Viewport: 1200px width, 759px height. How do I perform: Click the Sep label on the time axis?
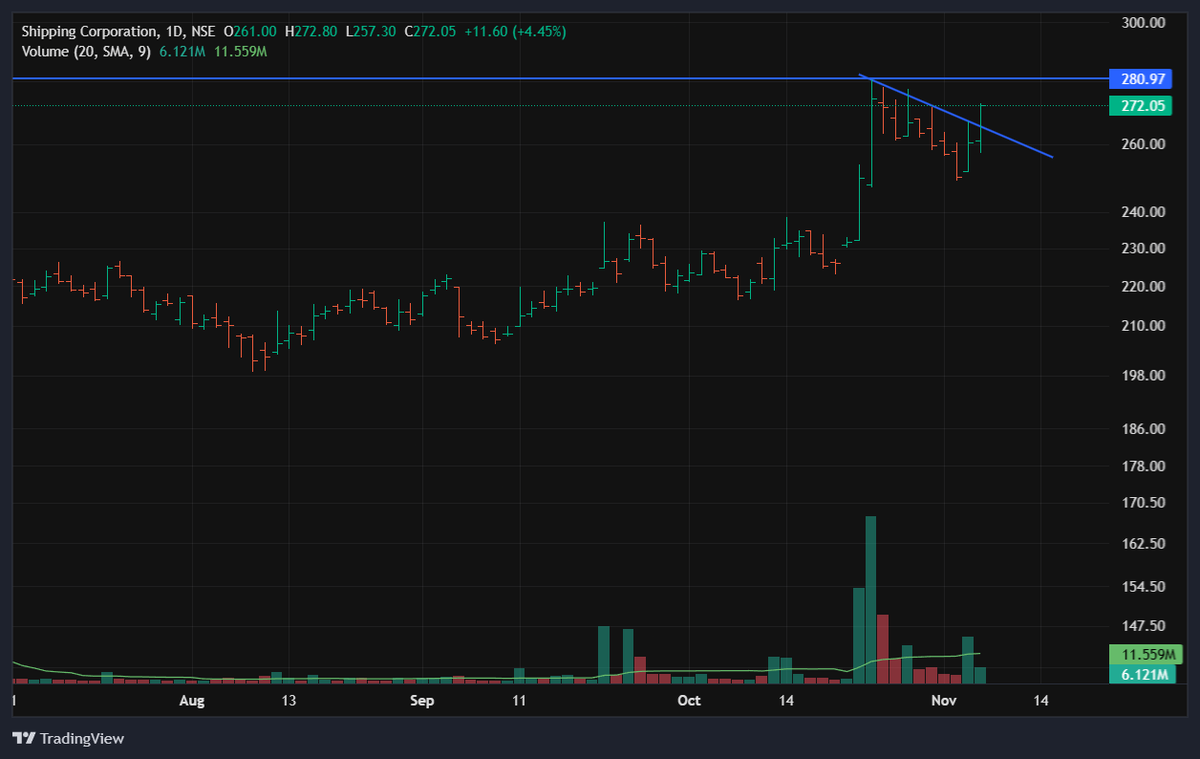tap(423, 701)
